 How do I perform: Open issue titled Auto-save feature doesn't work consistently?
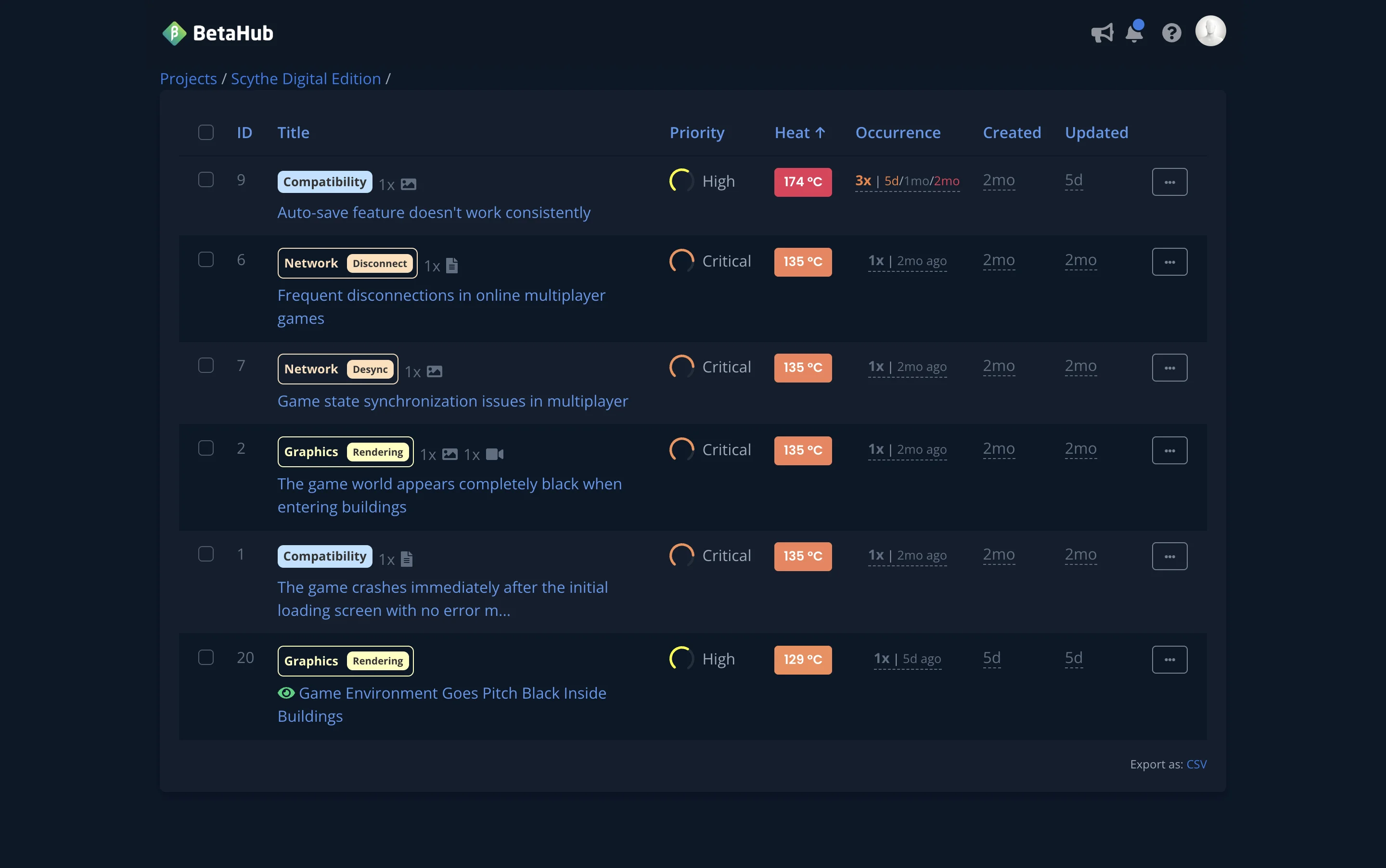point(434,212)
